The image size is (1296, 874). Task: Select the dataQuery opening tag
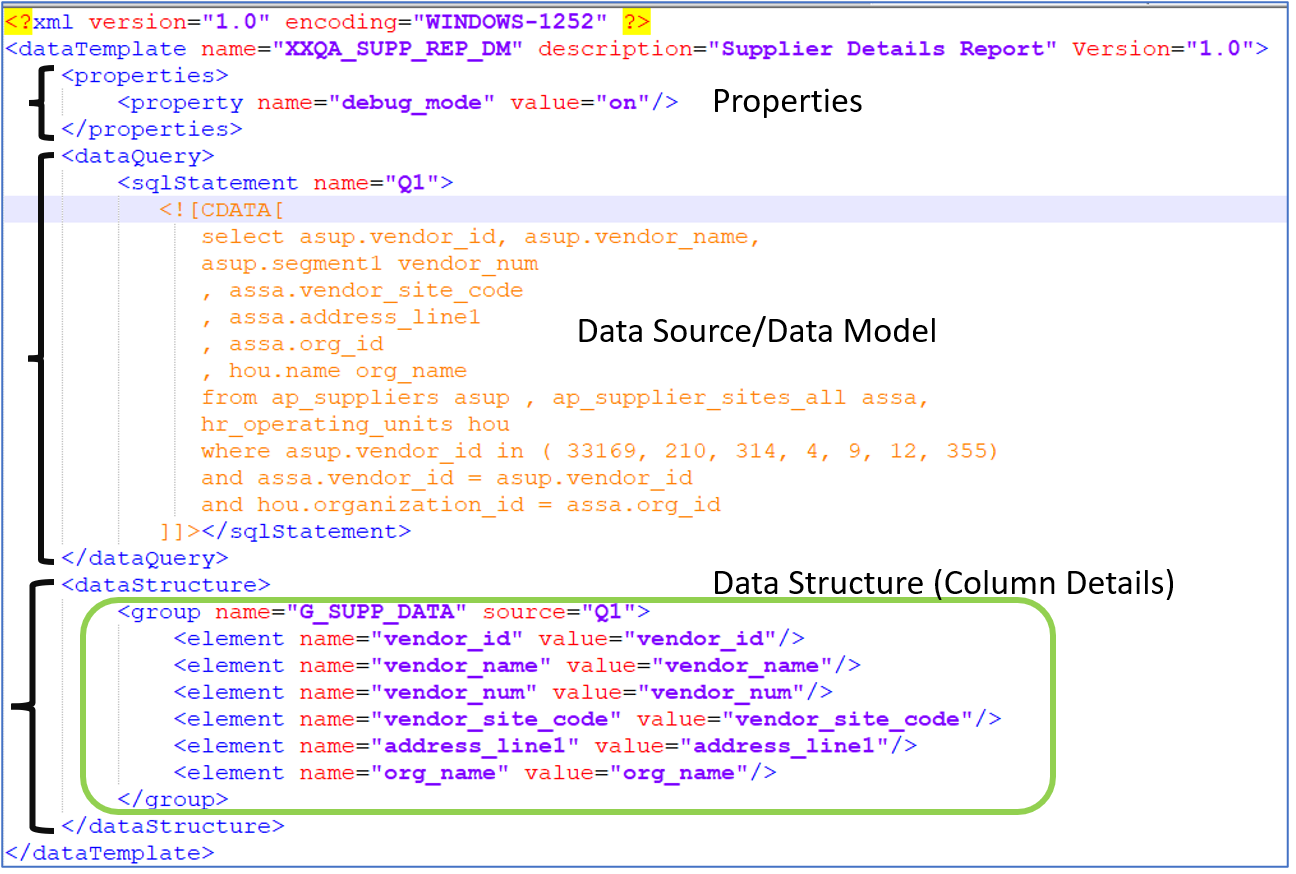[136, 156]
